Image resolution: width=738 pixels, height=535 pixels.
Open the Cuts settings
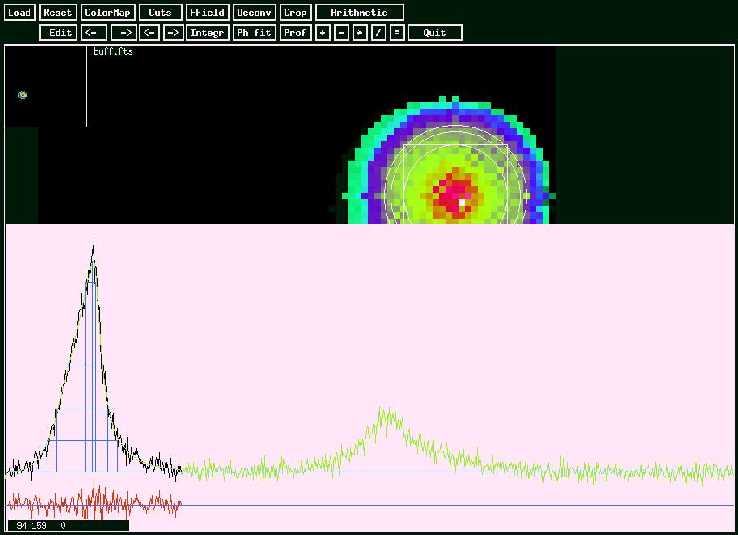pyautogui.click(x=160, y=13)
